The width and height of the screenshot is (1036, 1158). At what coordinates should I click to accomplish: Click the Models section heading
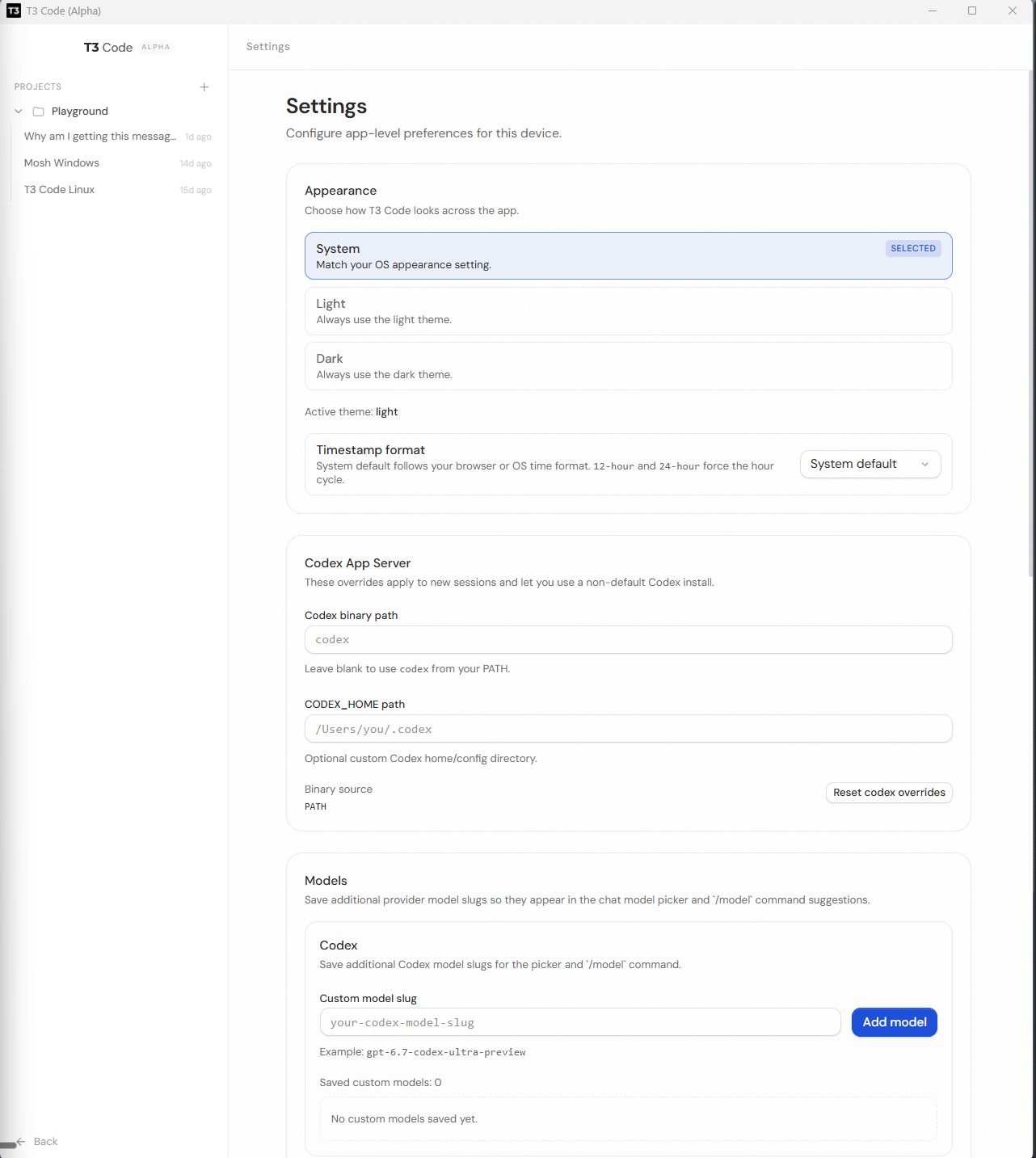[326, 881]
